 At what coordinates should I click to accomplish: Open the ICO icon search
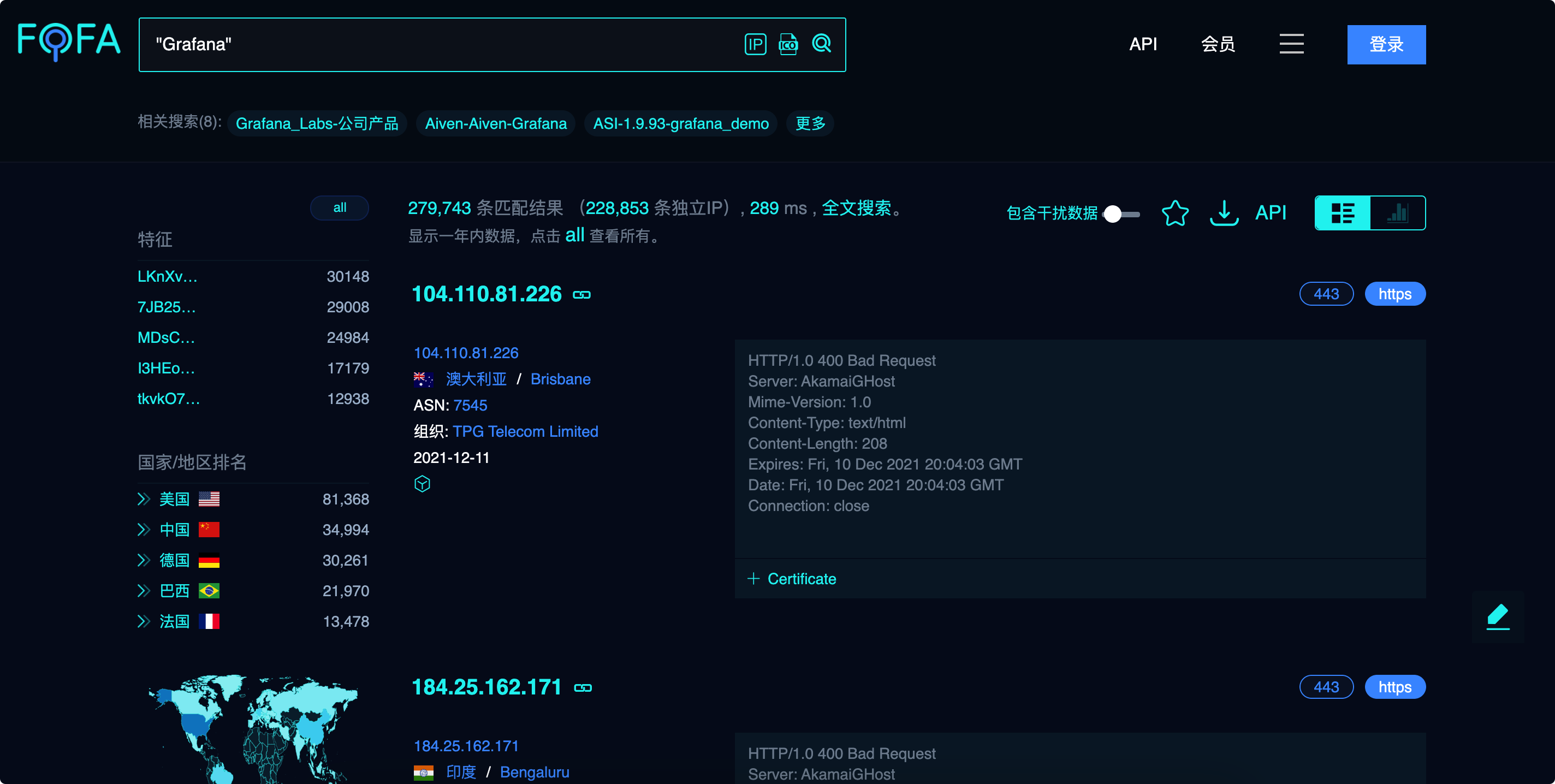[x=788, y=44]
